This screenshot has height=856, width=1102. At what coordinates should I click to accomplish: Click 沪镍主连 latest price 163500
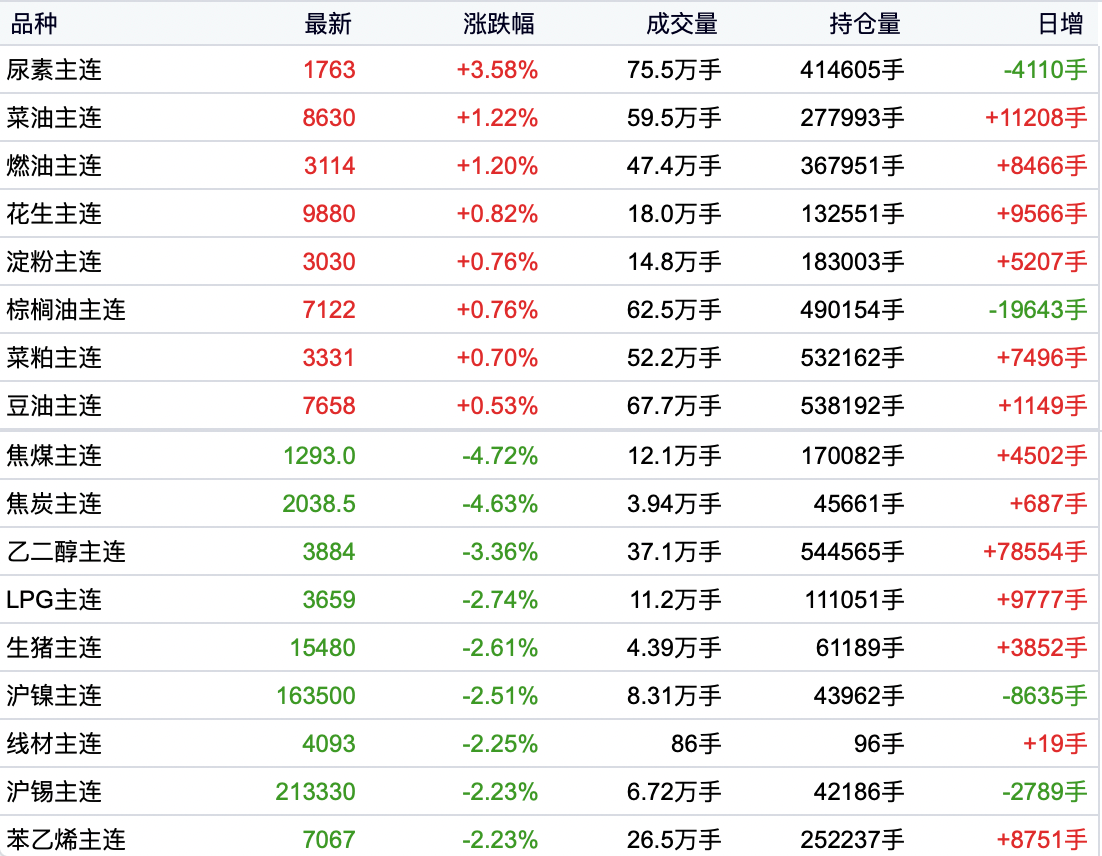(316, 696)
